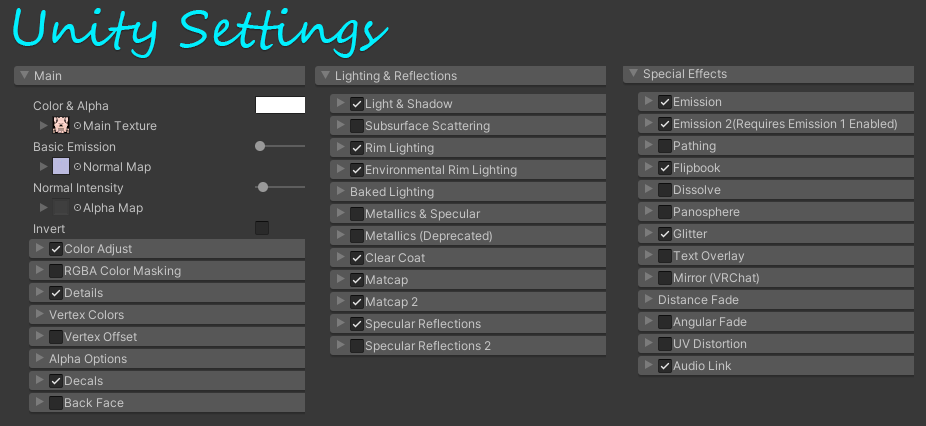Image resolution: width=926 pixels, height=426 pixels.
Task: Click the Normal Map object picker circle
Action: pyautogui.click(x=77, y=167)
